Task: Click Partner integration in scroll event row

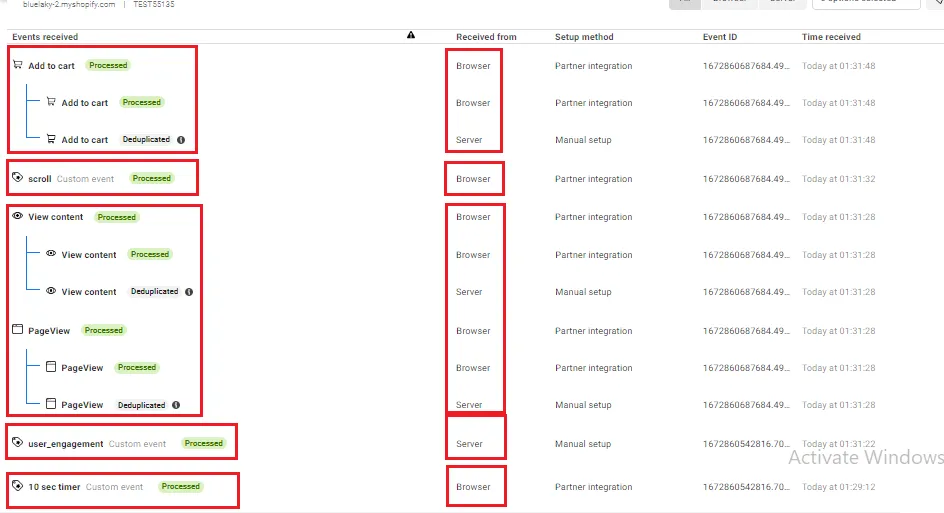Action: pyautogui.click(x=594, y=179)
